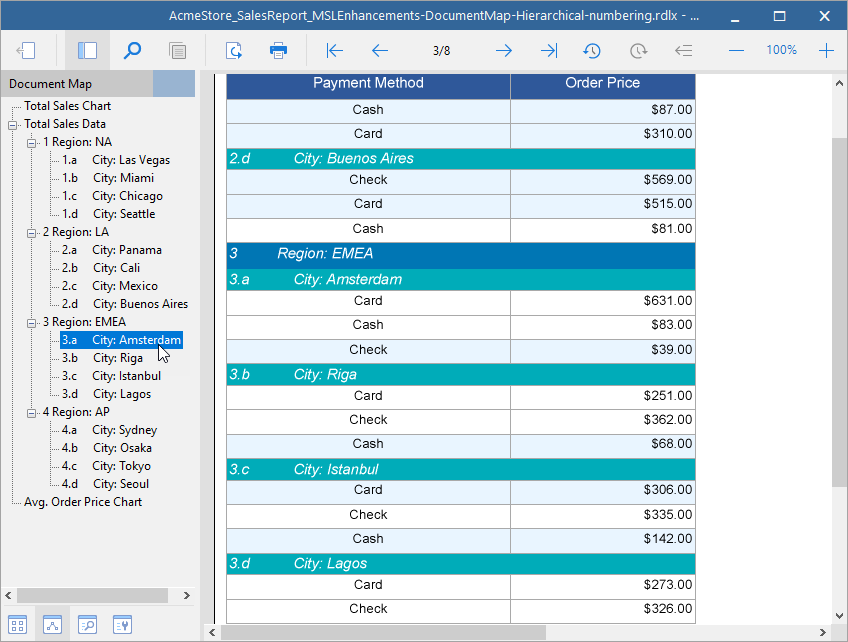Viewport: 848px width, 642px height.
Task: Open the parameters panel icon
Action: 122,625
